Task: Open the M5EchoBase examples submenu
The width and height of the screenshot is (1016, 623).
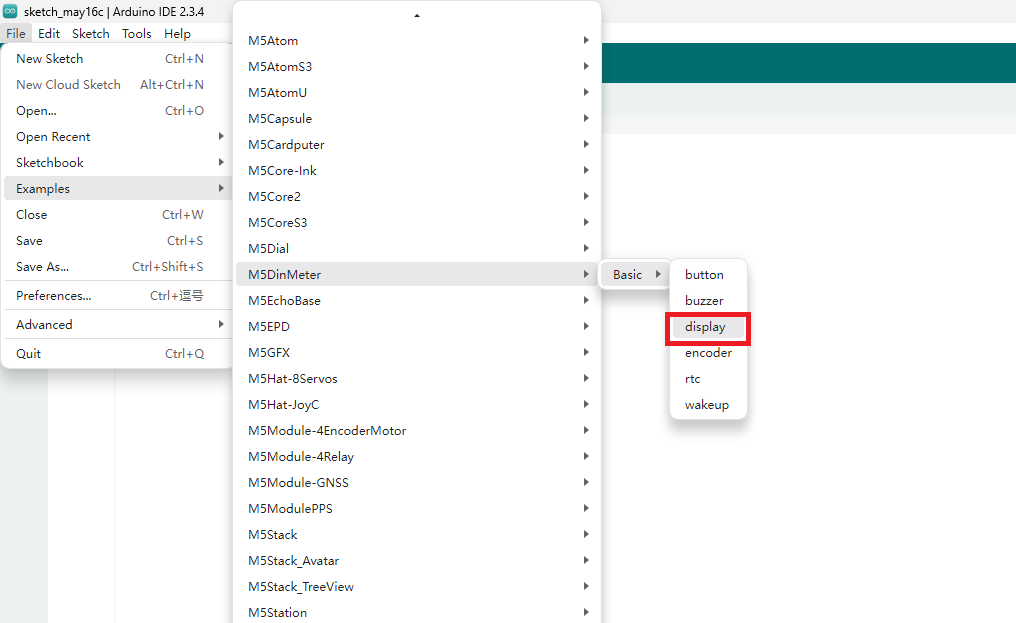Action: tap(417, 300)
